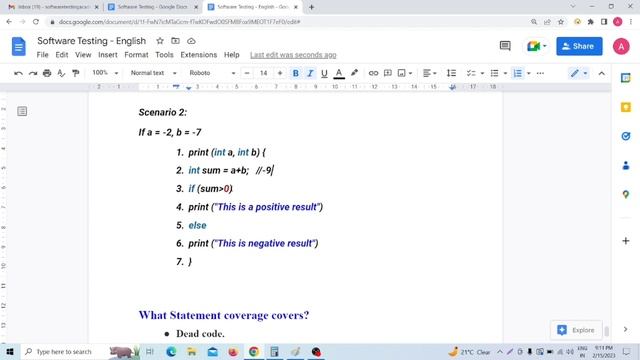Move document using folder icon
Image resolution: width=640 pixels, height=360 pixels.
pos(176,41)
